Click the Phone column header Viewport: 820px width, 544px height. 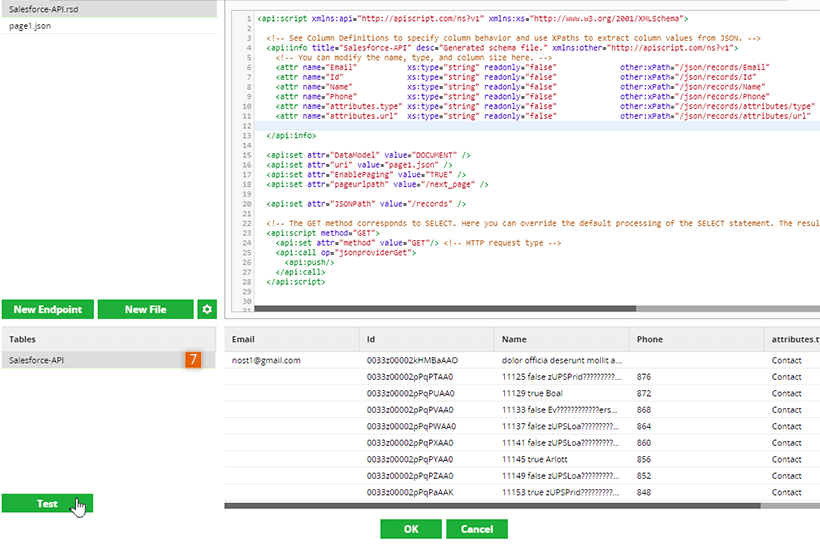tap(697, 339)
